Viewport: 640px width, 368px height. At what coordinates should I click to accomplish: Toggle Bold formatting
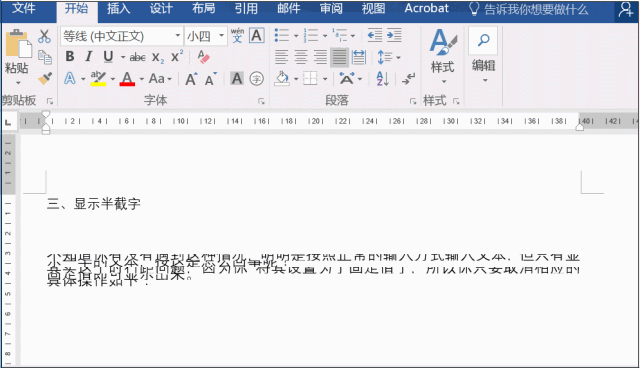[x=70, y=57]
